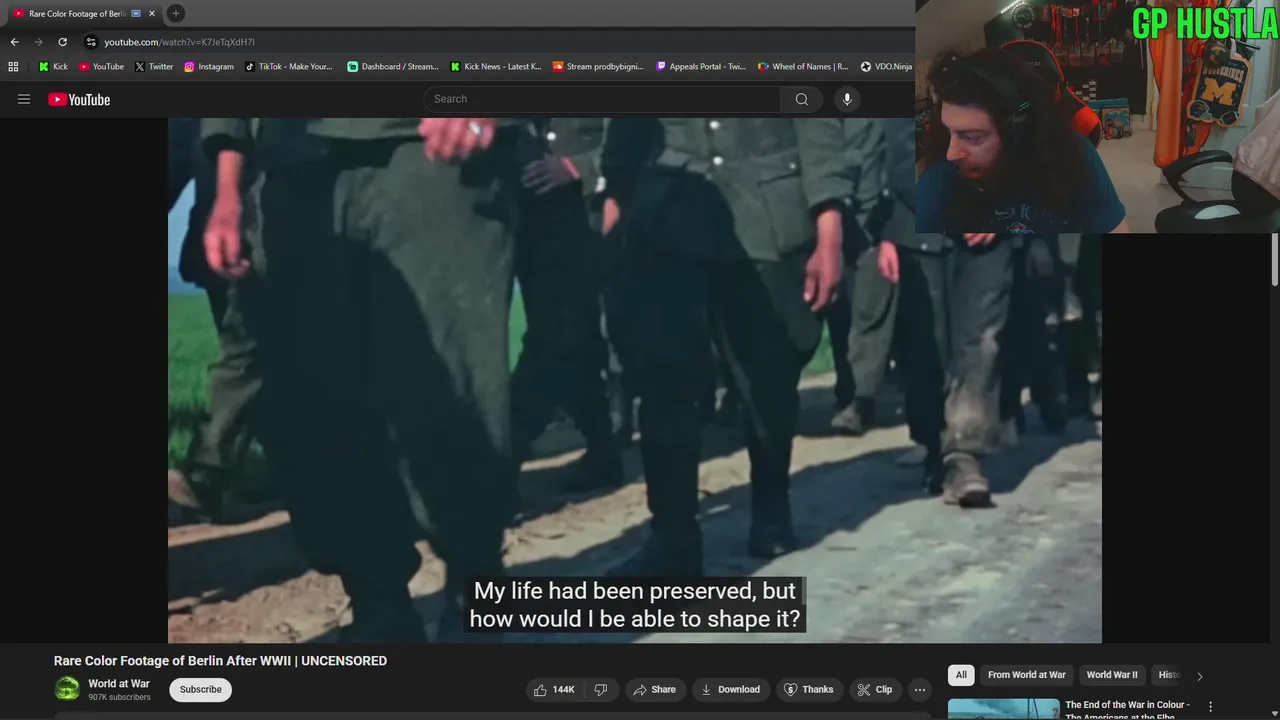Click the World at War channel avatar

67,689
